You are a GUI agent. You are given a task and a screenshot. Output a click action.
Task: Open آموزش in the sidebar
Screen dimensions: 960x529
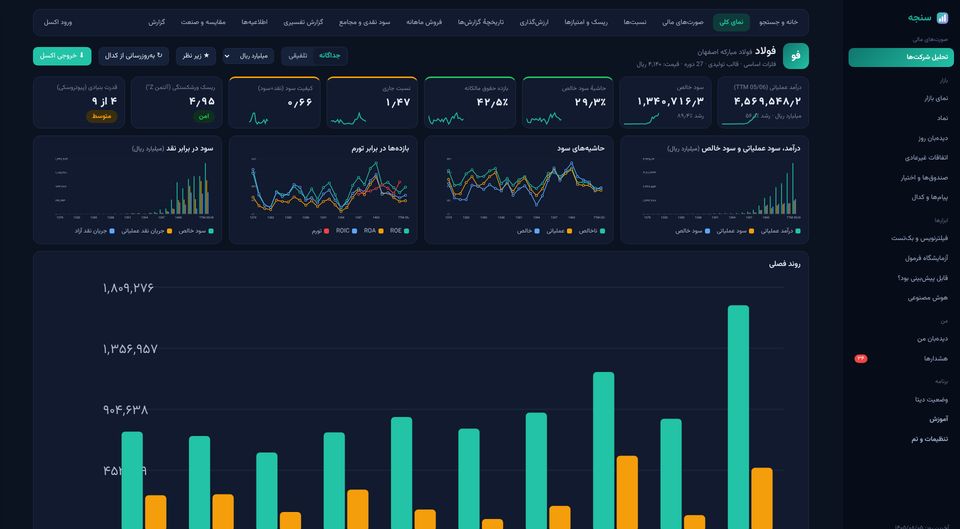click(x=901, y=419)
